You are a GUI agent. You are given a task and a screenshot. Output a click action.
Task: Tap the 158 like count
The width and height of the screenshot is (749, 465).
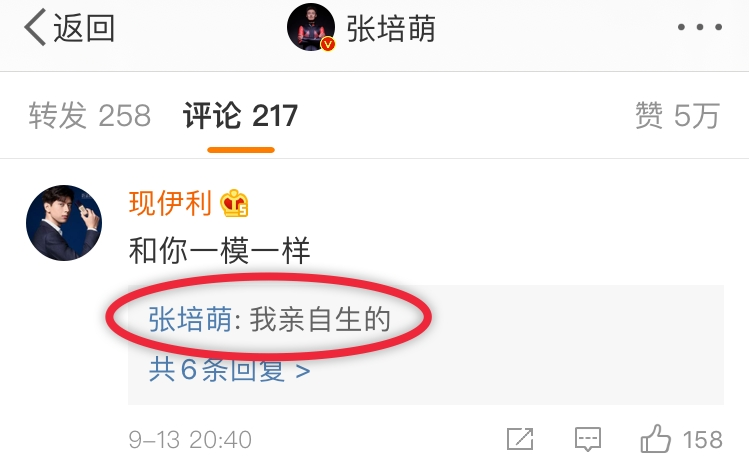[x=702, y=440]
